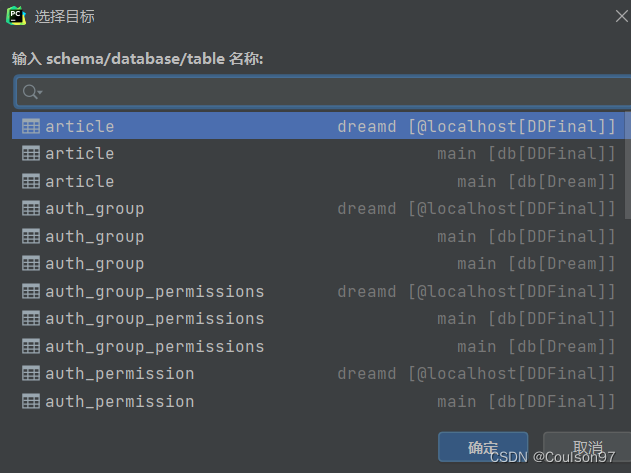Viewport: 631px width, 473px height.
Task: Click table icon for auth_permission in dreamd localhost
Action: pos(31,374)
